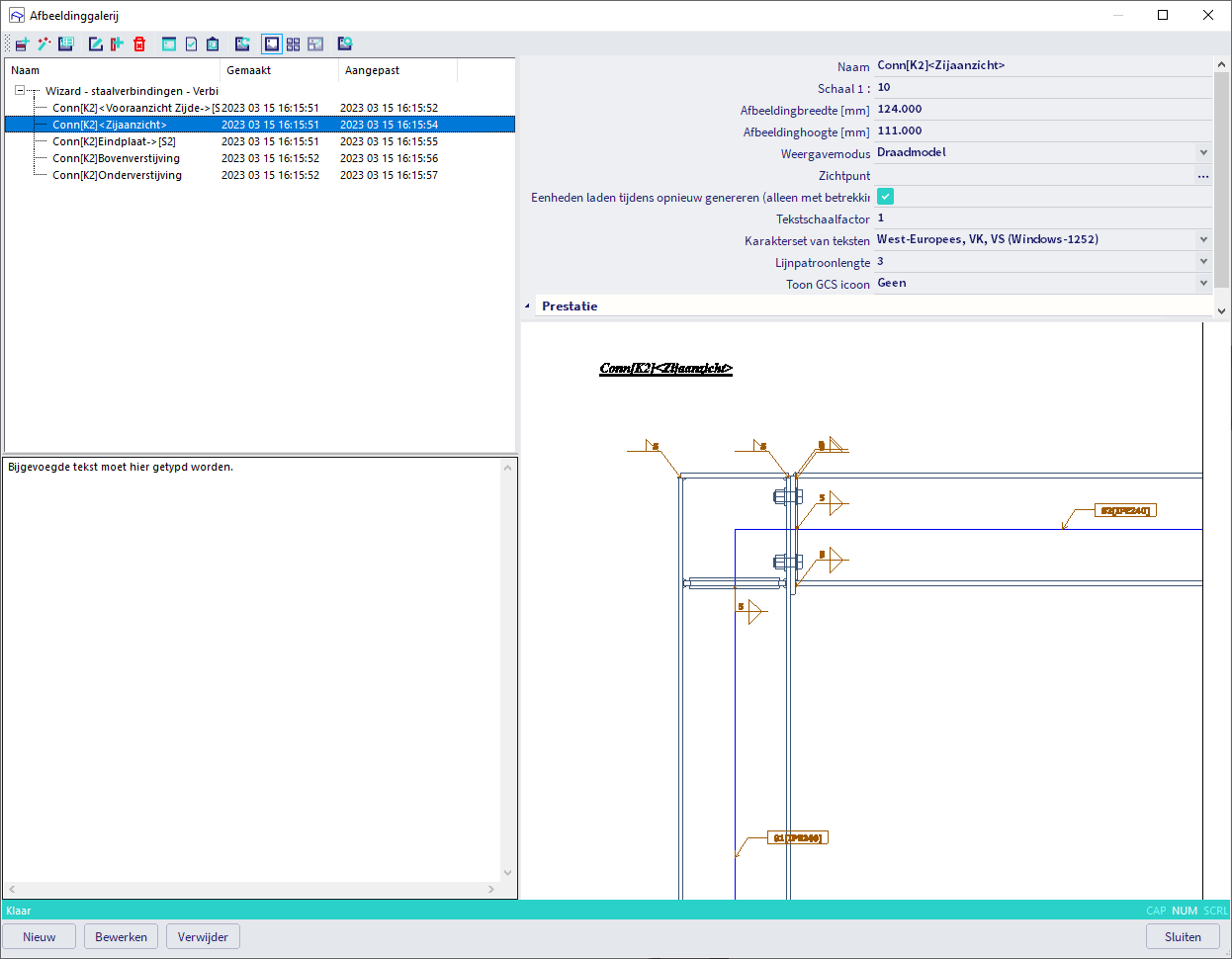Click the Schaal 1 : field

pos(1043,88)
